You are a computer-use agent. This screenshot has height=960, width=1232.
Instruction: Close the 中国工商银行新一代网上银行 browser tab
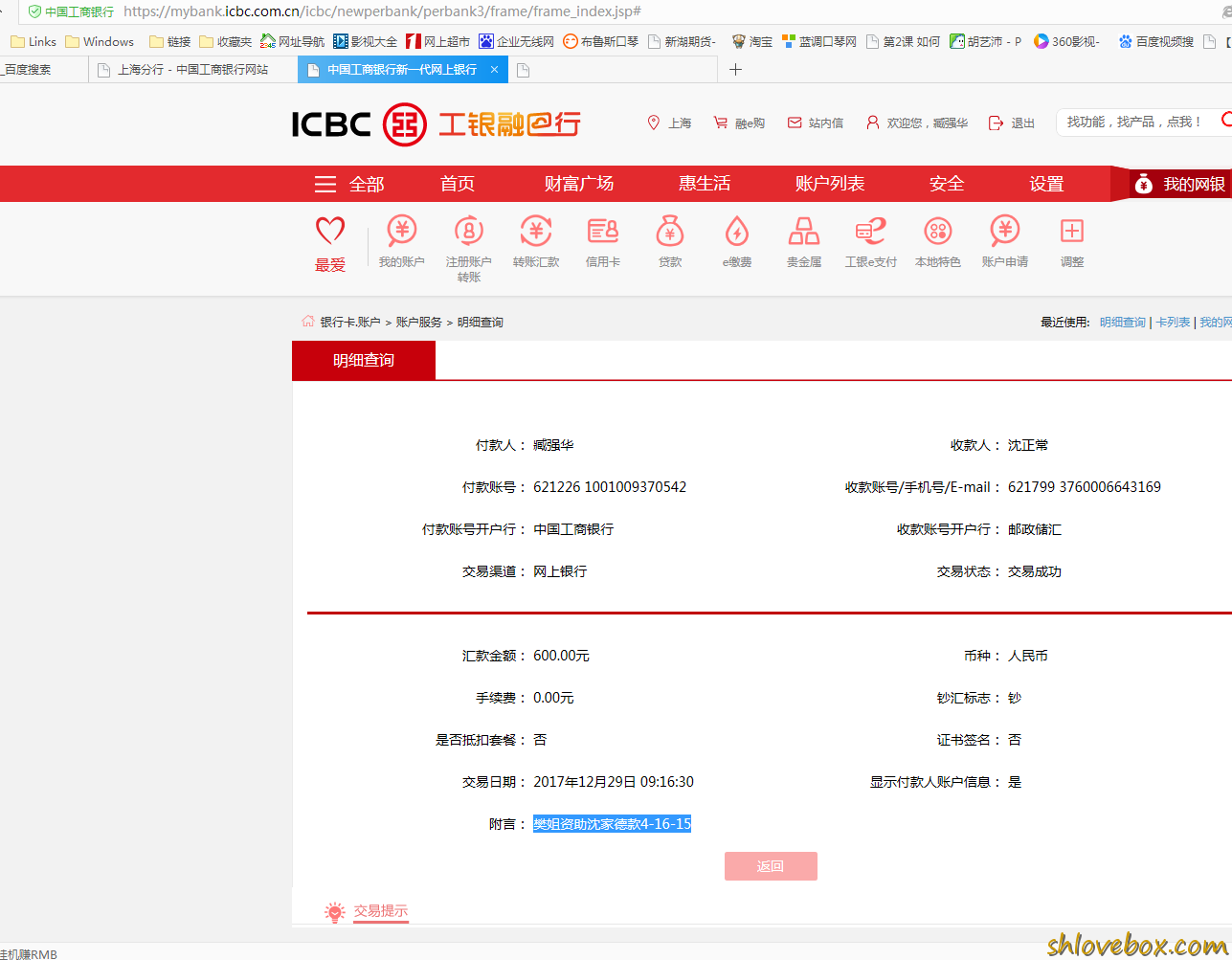[494, 70]
